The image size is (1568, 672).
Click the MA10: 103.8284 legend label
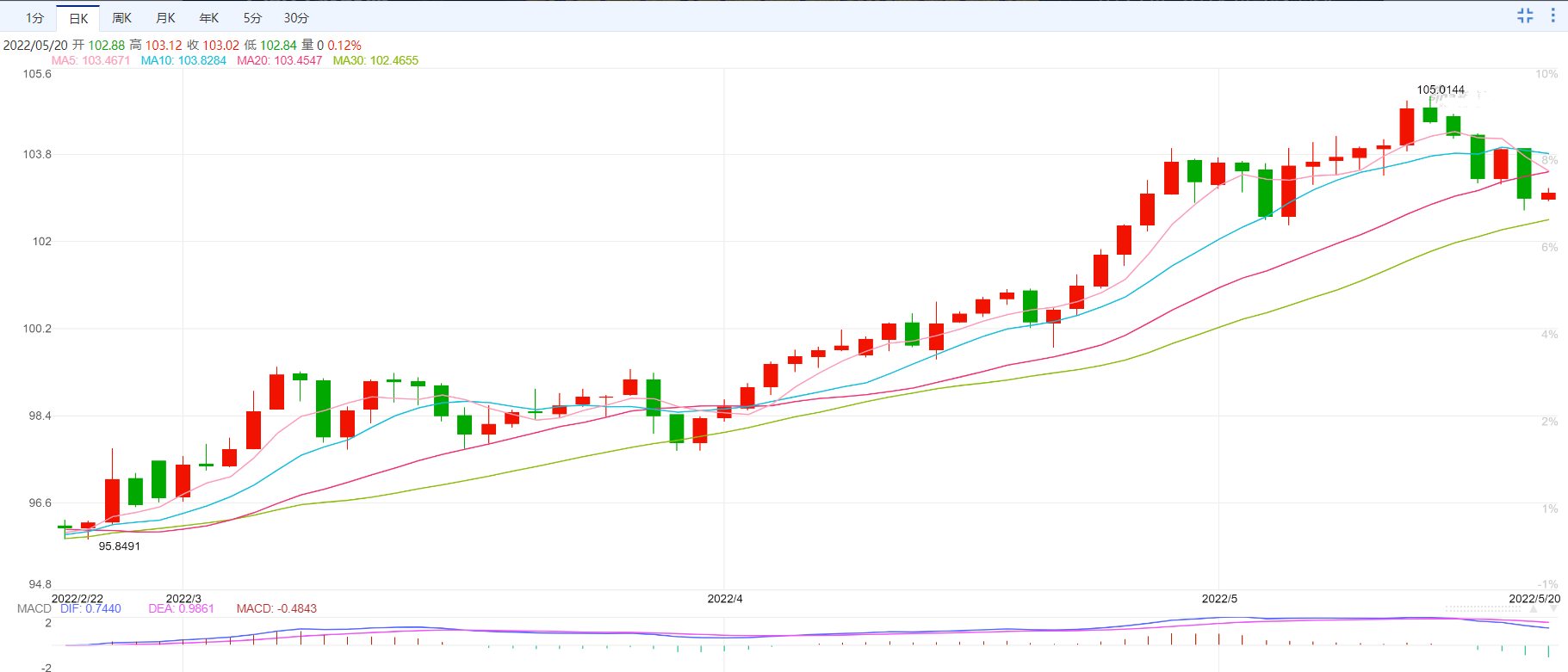click(183, 60)
